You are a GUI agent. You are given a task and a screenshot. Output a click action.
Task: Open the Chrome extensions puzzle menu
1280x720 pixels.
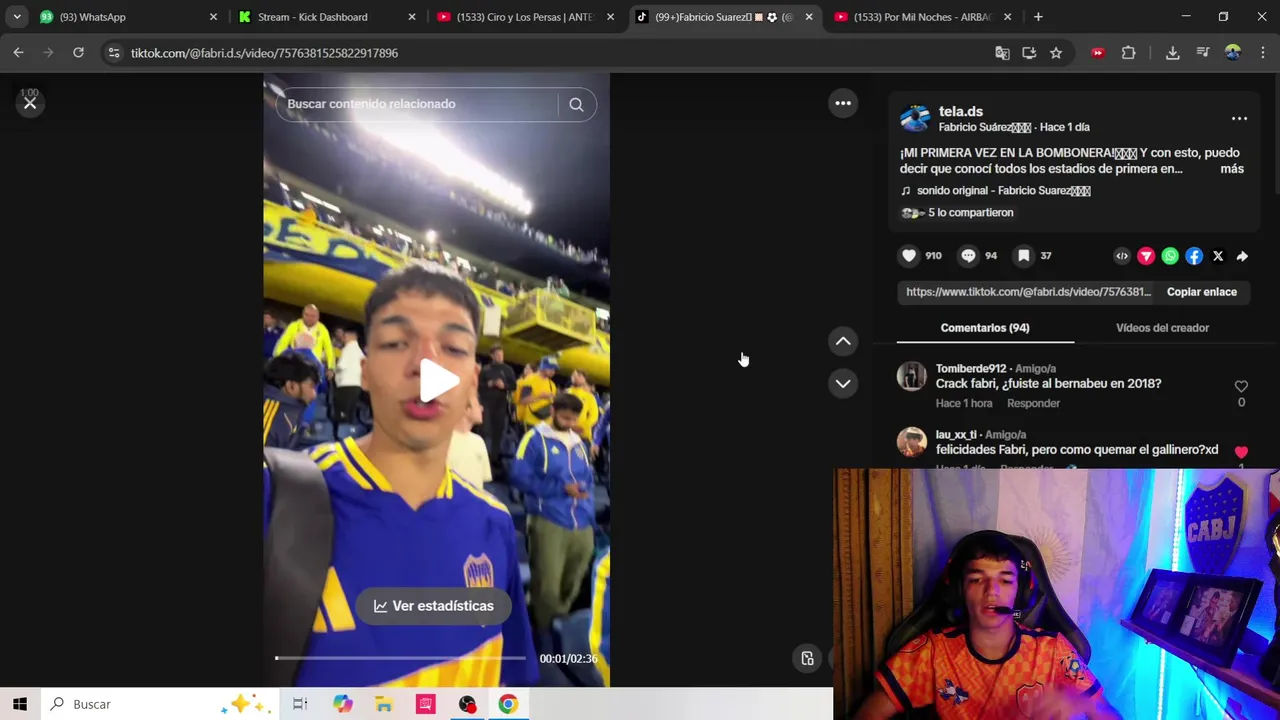tap(1128, 53)
